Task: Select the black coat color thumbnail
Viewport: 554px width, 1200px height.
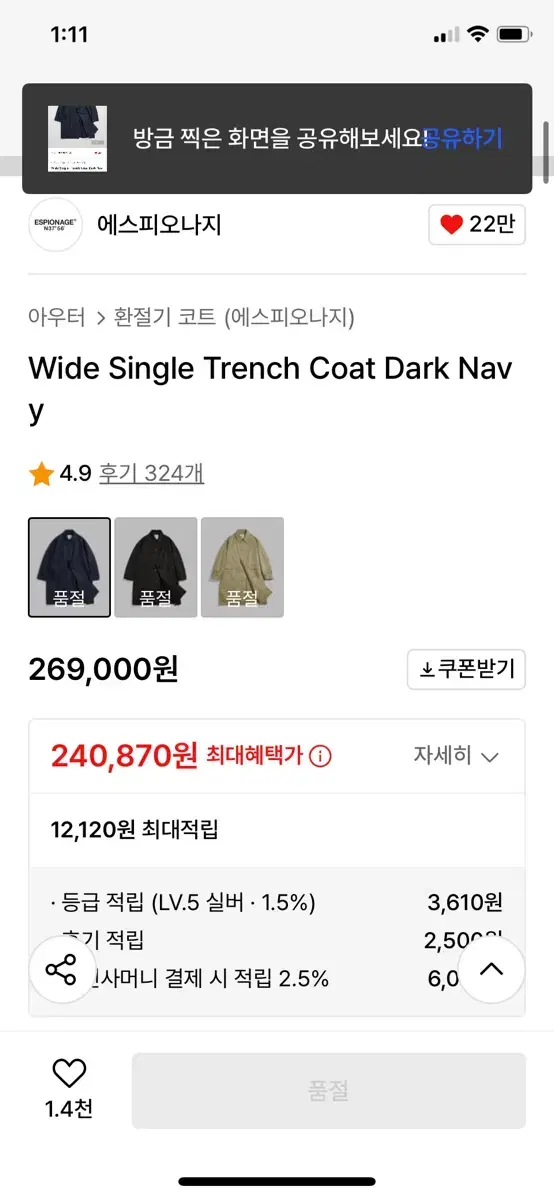Action: pyautogui.click(x=155, y=567)
